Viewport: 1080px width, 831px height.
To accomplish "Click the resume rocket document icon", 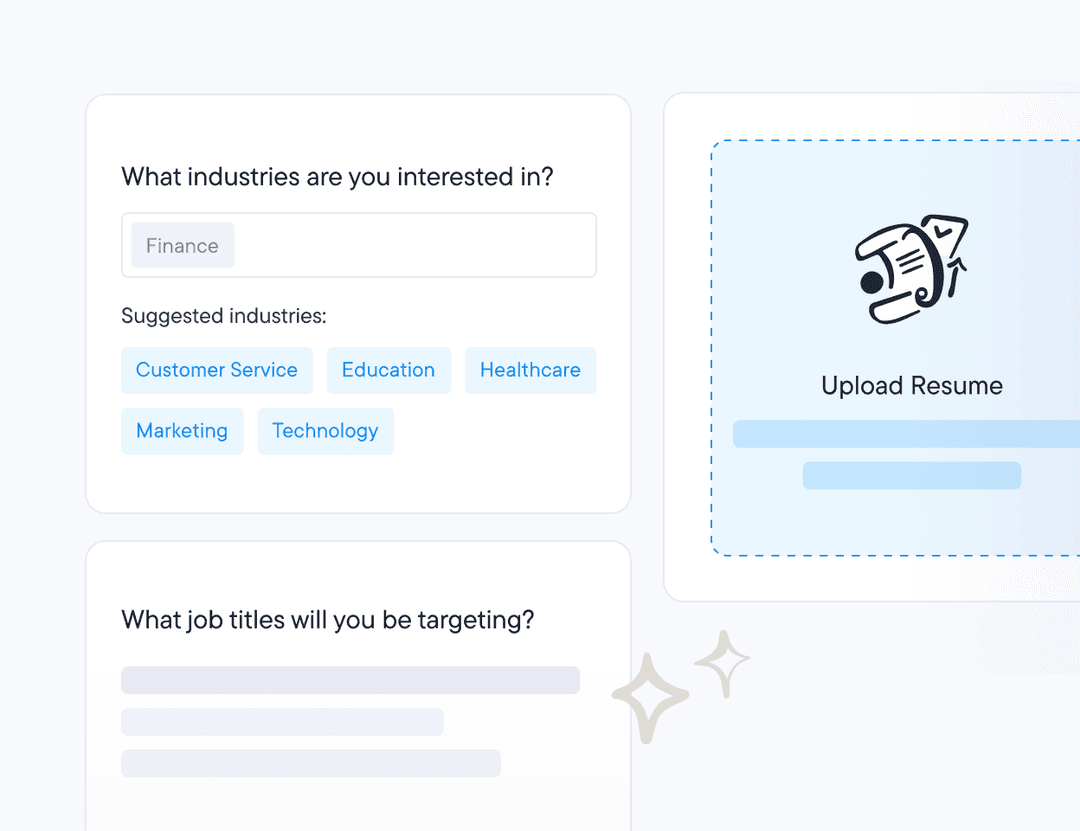I will 911,268.
